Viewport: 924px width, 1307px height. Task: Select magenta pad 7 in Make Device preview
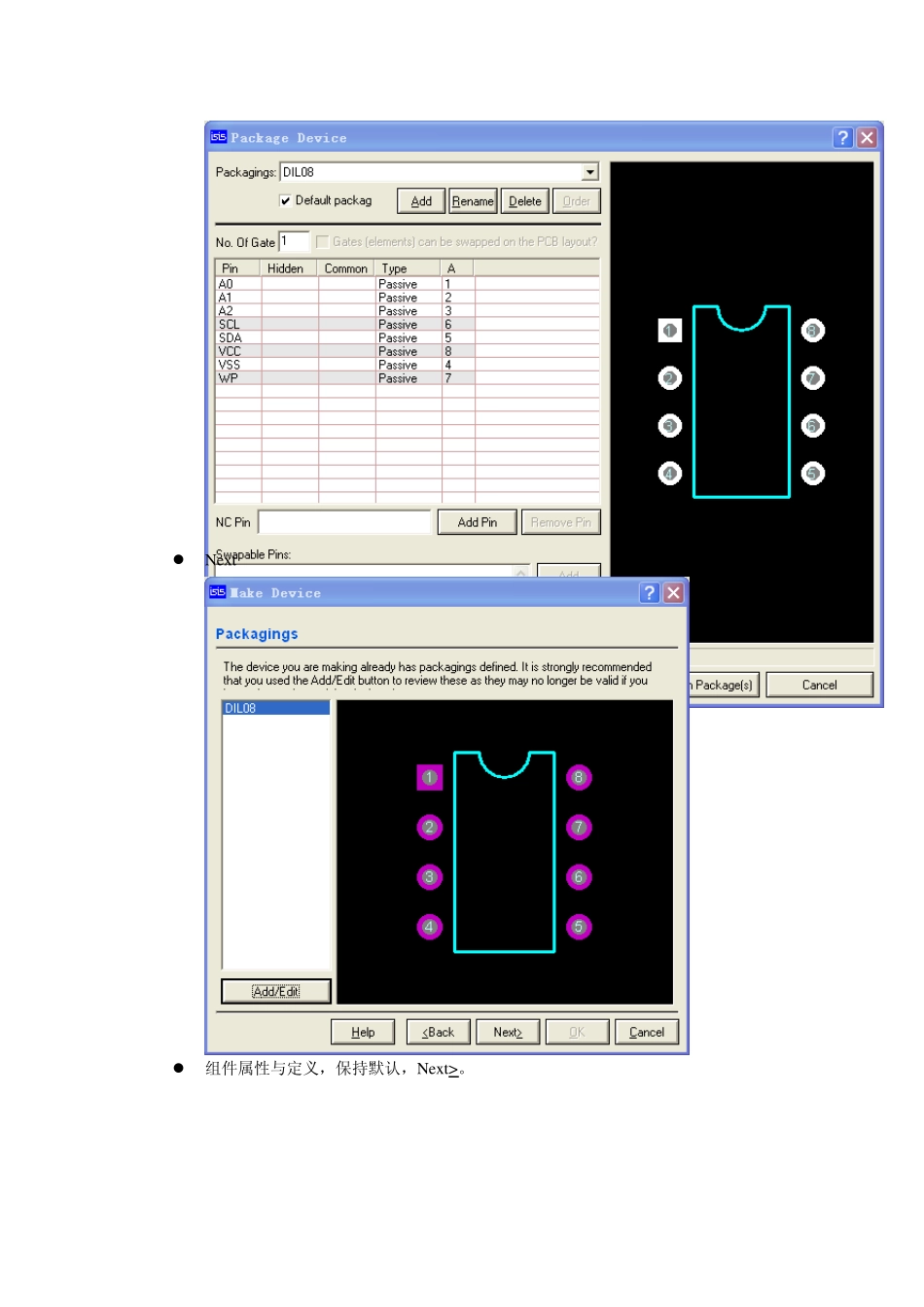pos(579,828)
